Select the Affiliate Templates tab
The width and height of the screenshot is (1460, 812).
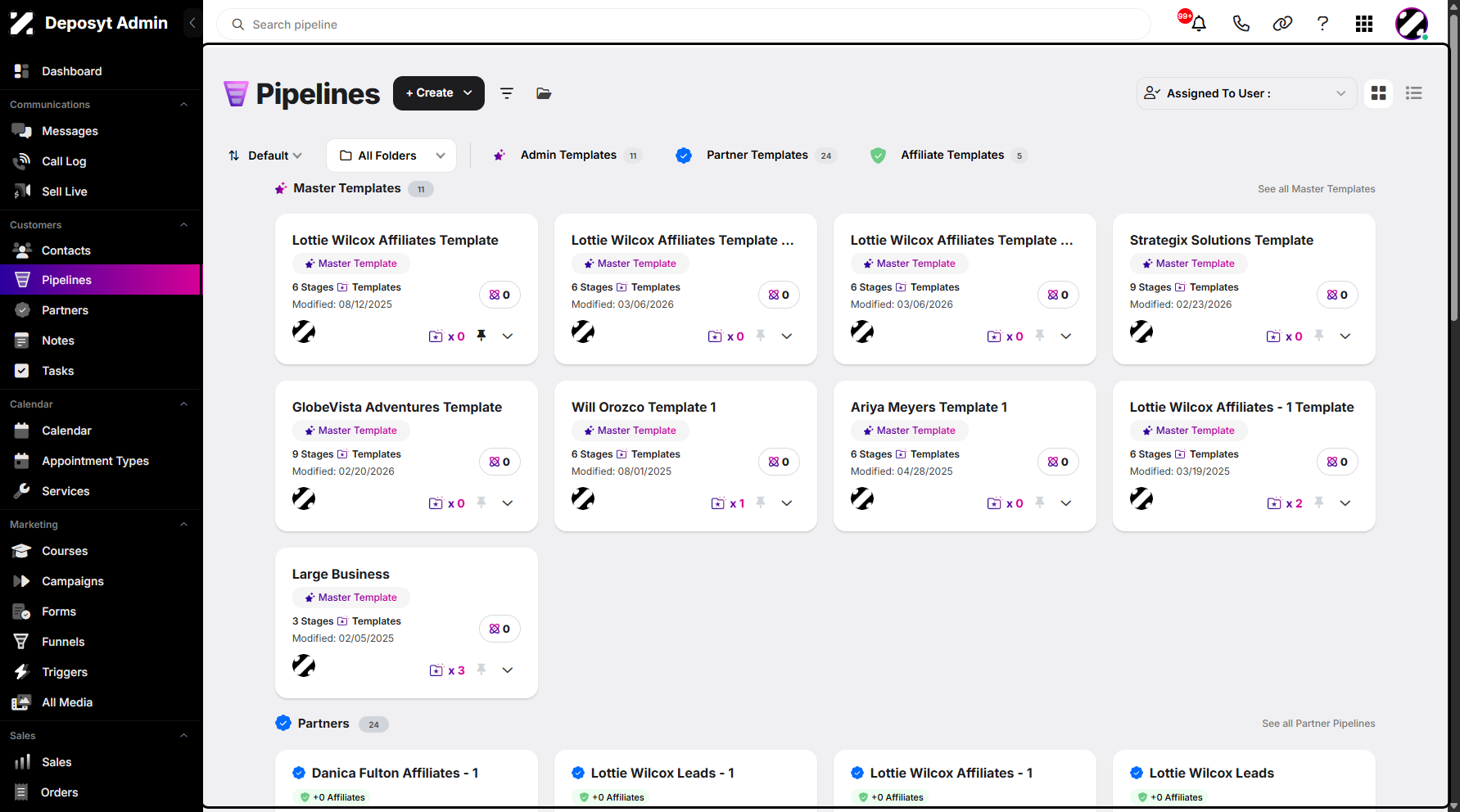[x=948, y=156]
